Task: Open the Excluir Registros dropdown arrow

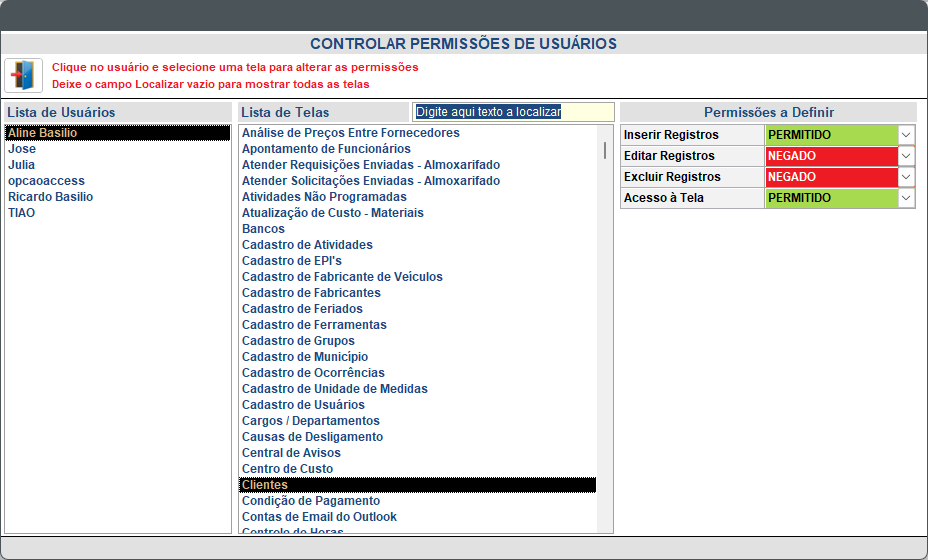Action: pos(906,177)
